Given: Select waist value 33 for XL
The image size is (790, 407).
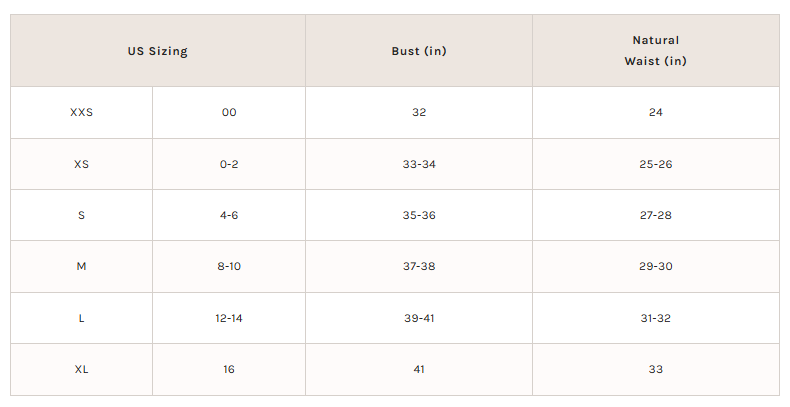Looking at the screenshot, I should pos(655,370).
